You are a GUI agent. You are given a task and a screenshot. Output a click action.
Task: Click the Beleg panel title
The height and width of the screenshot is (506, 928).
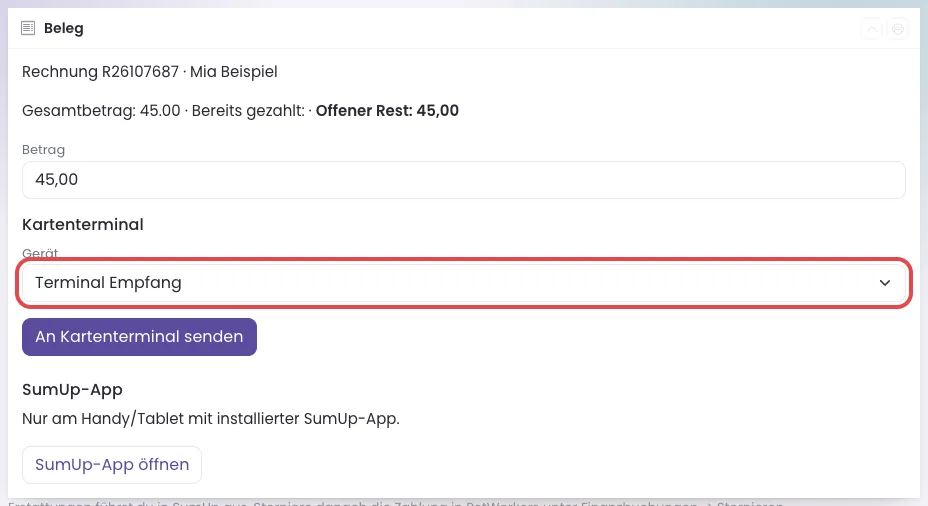pos(63,28)
